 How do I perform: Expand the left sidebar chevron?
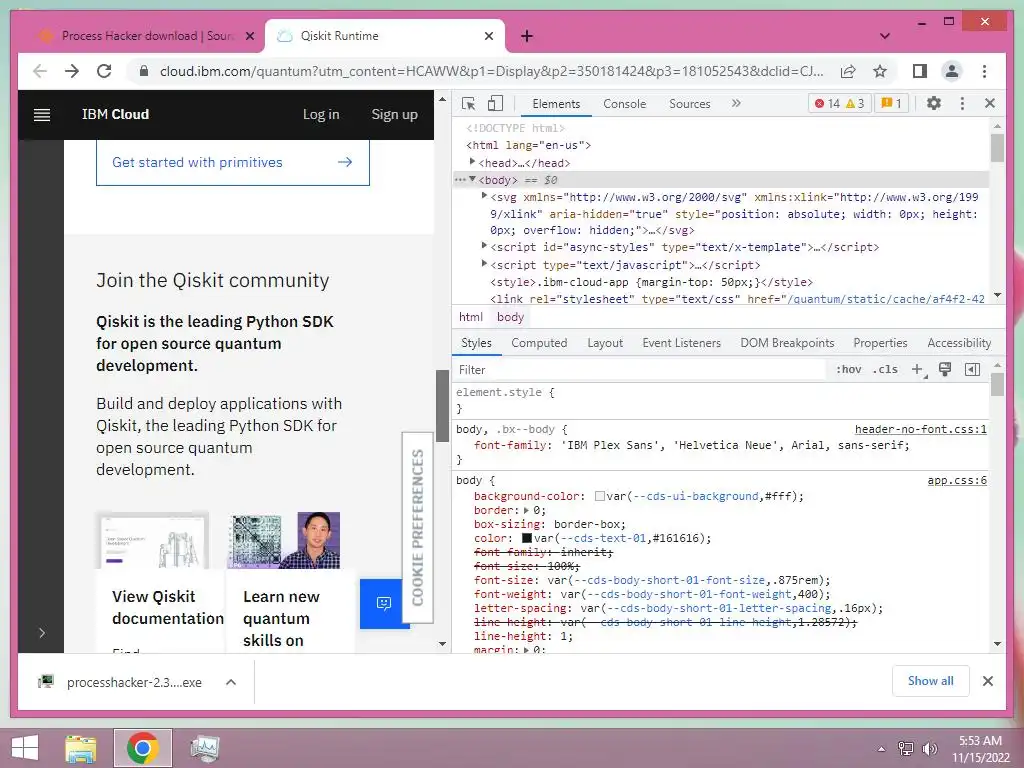(42, 632)
